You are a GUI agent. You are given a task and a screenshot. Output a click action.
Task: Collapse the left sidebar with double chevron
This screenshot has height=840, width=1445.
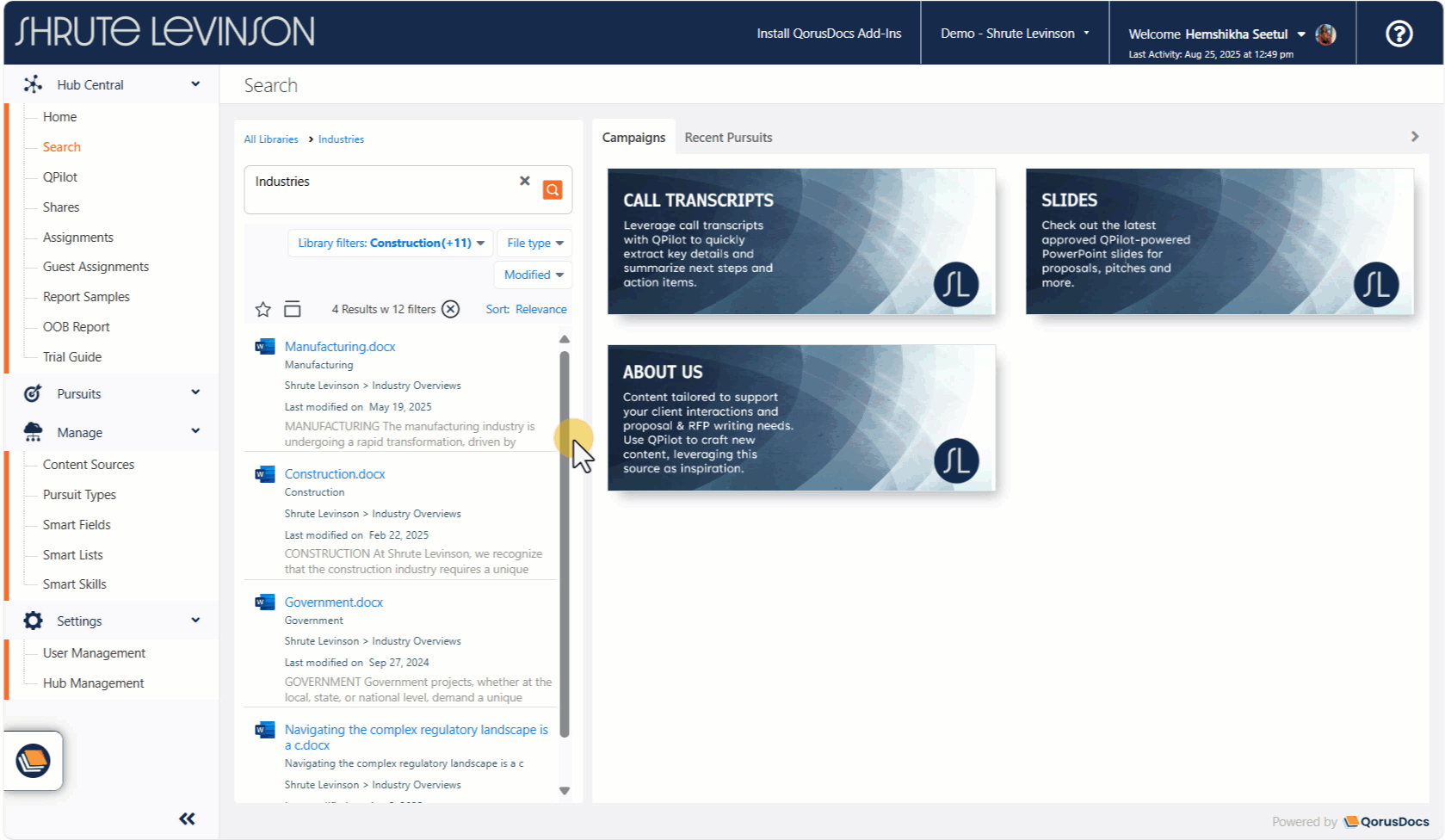tap(187, 818)
